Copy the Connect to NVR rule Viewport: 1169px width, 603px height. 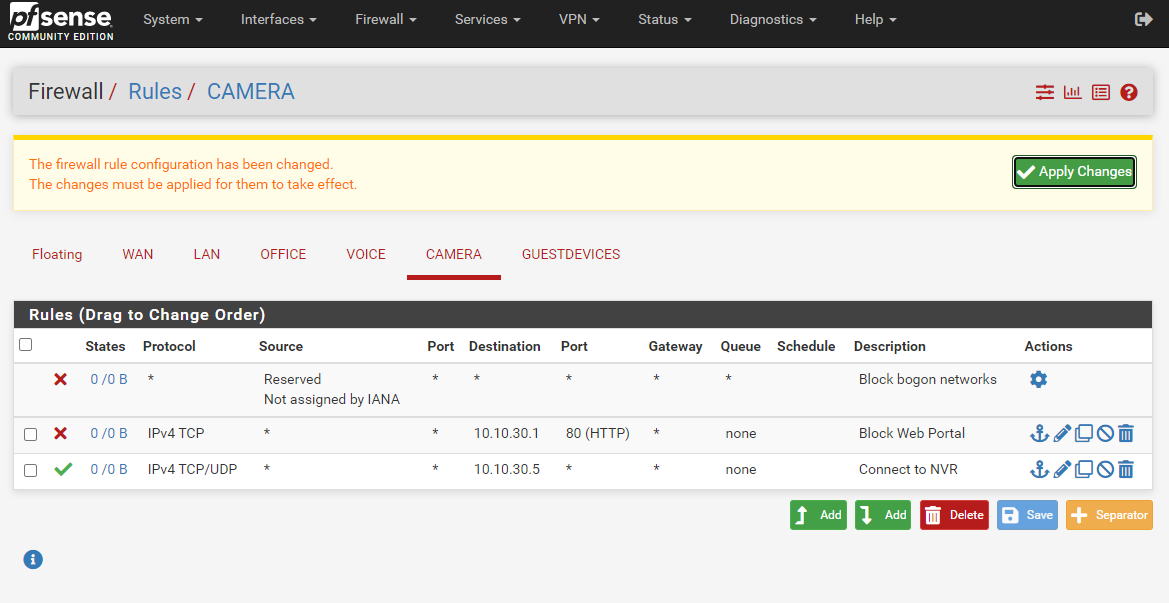1084,470
